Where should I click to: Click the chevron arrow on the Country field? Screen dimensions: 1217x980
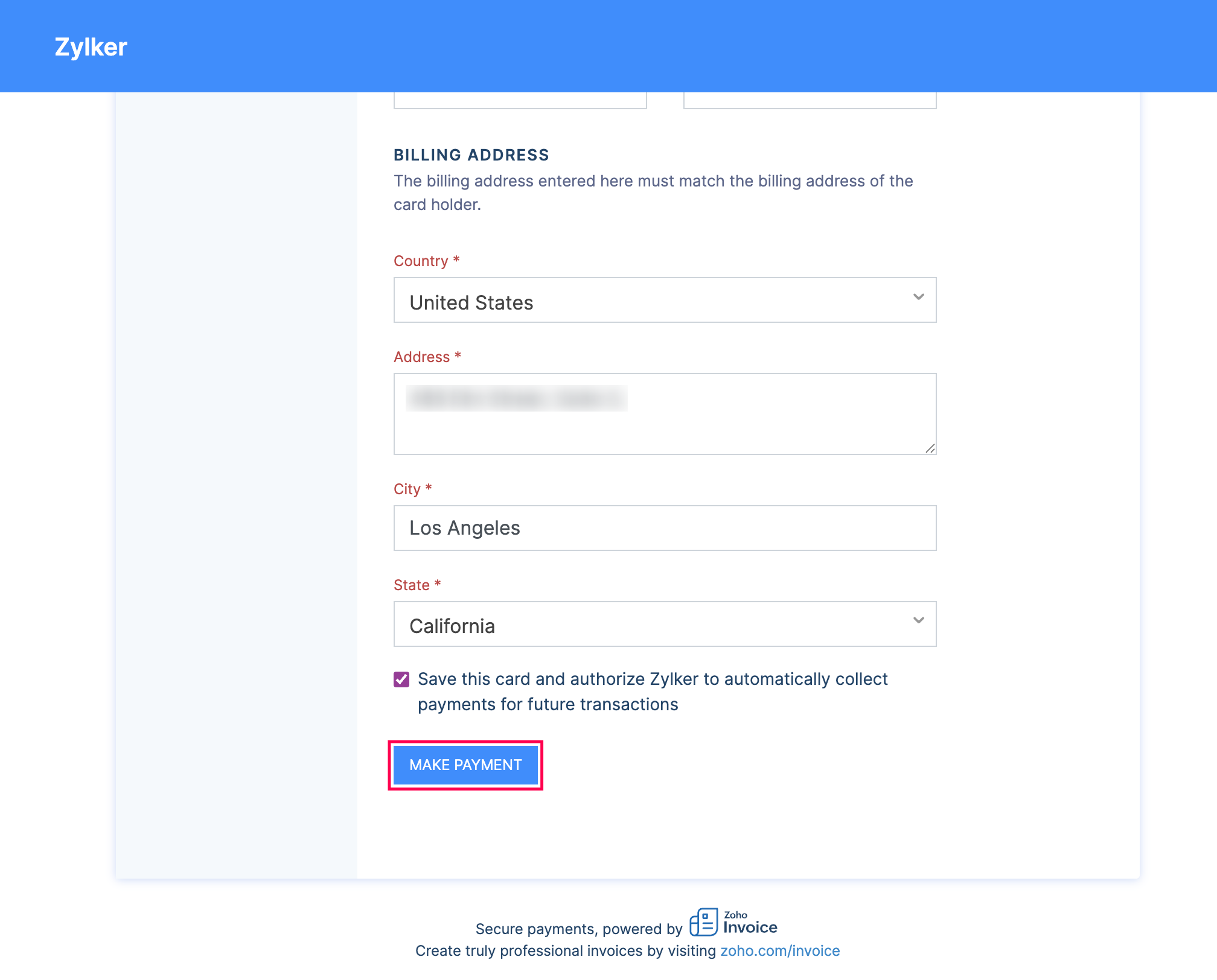(x=918, y=297)
